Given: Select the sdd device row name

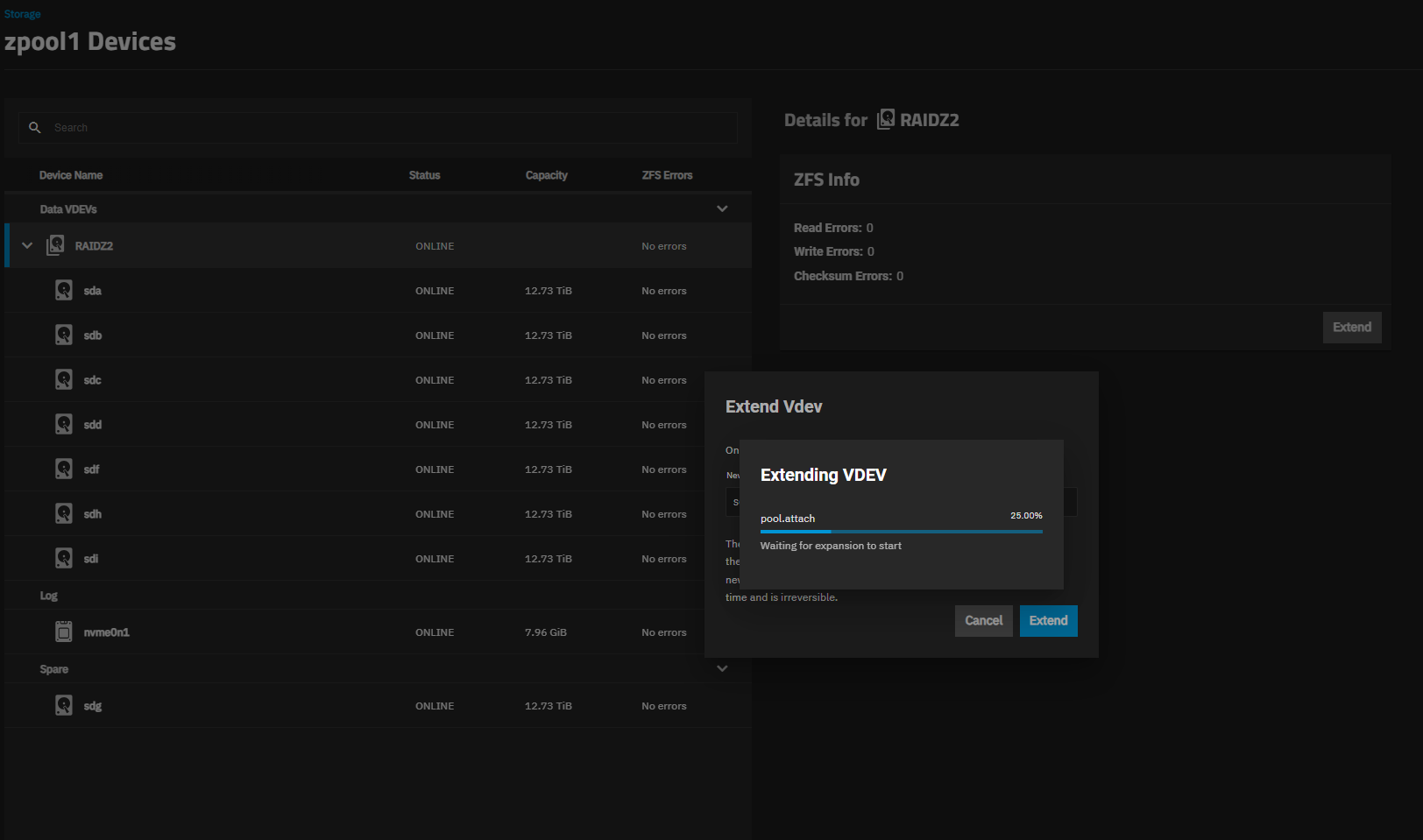Looking at the screenshot, I should point(93,425).
